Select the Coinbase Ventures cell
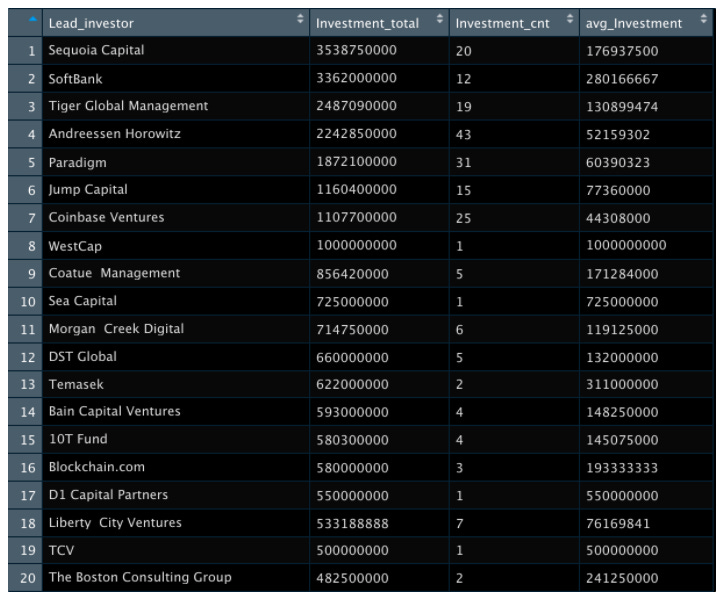Image resolution: width=725 pixels, height=600 pixels. [x=176, y=218]
